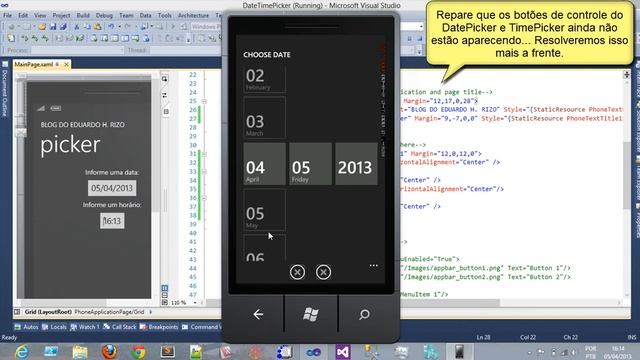
Task: Click the 'Informe um horário:' label
Action: pyautogui.click(x=112, y=205)
